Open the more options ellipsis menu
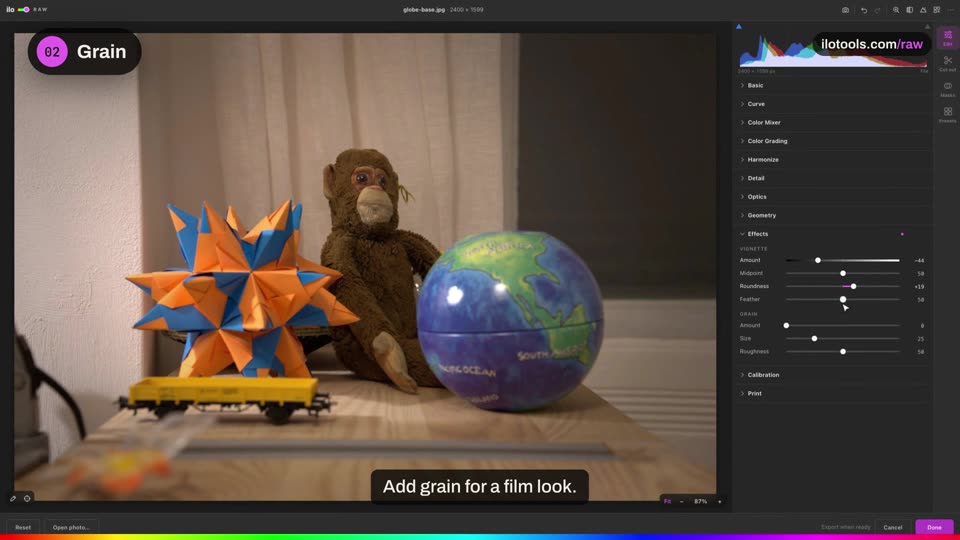The image size is (960, 540). [951, 10]
